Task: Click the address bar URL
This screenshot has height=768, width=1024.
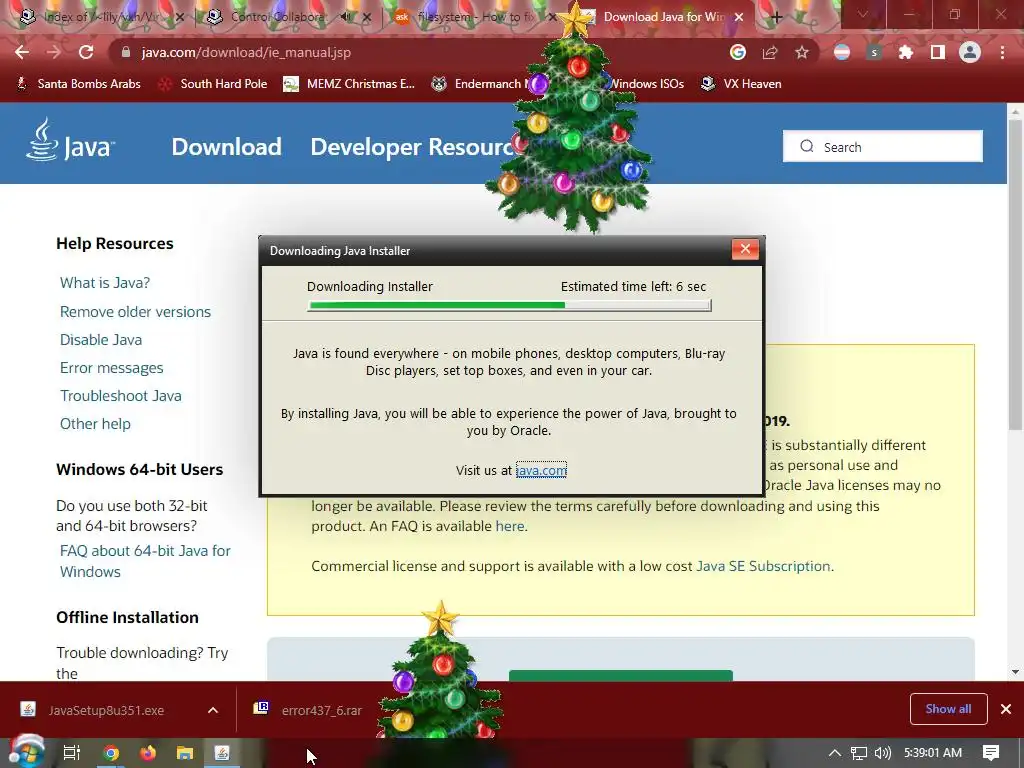Action: tap(246, 52)
